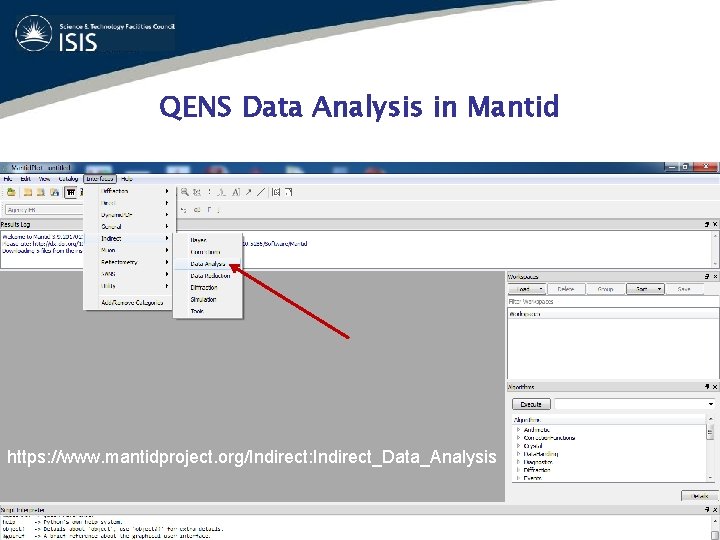
Task: Open the Reflectometry interfaces submenu
Action: click(x=130, y=262)
